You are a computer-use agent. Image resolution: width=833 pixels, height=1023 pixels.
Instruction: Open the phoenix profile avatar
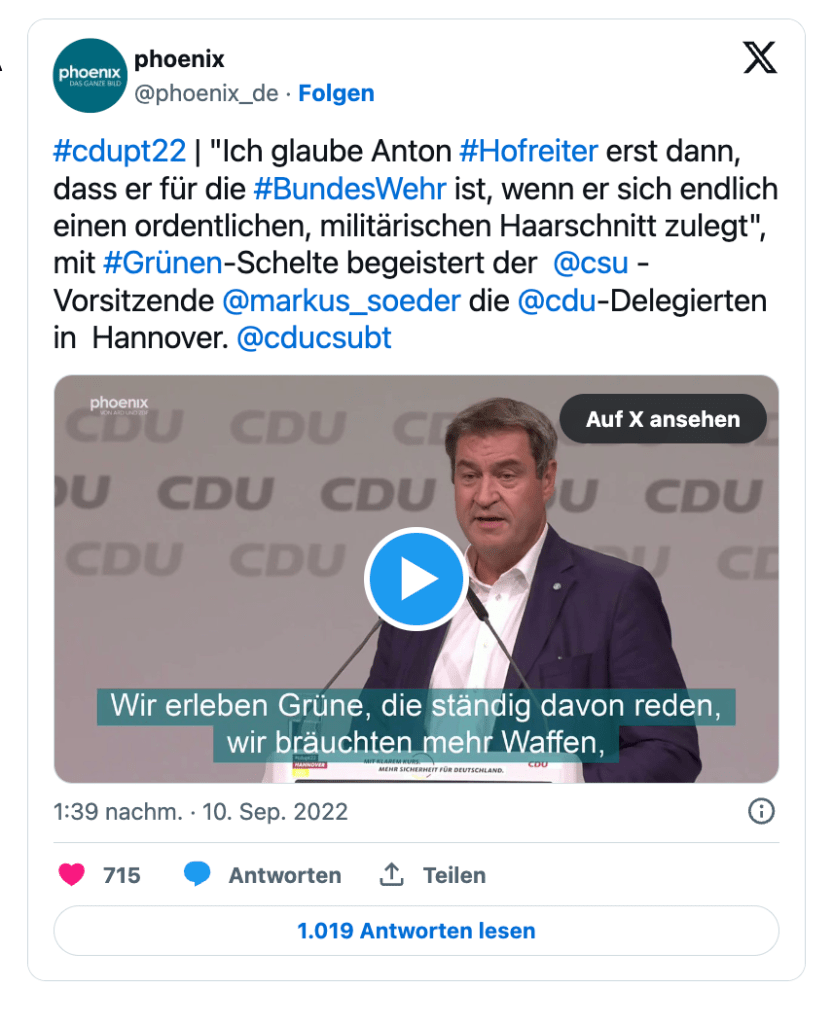point(90,76)
